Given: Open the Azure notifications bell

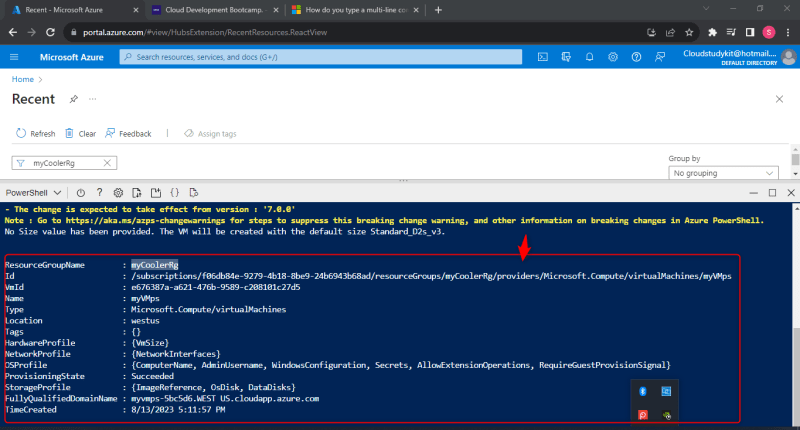Looking at the screenshot, I should pyautogui.click(x=589, y=57).
